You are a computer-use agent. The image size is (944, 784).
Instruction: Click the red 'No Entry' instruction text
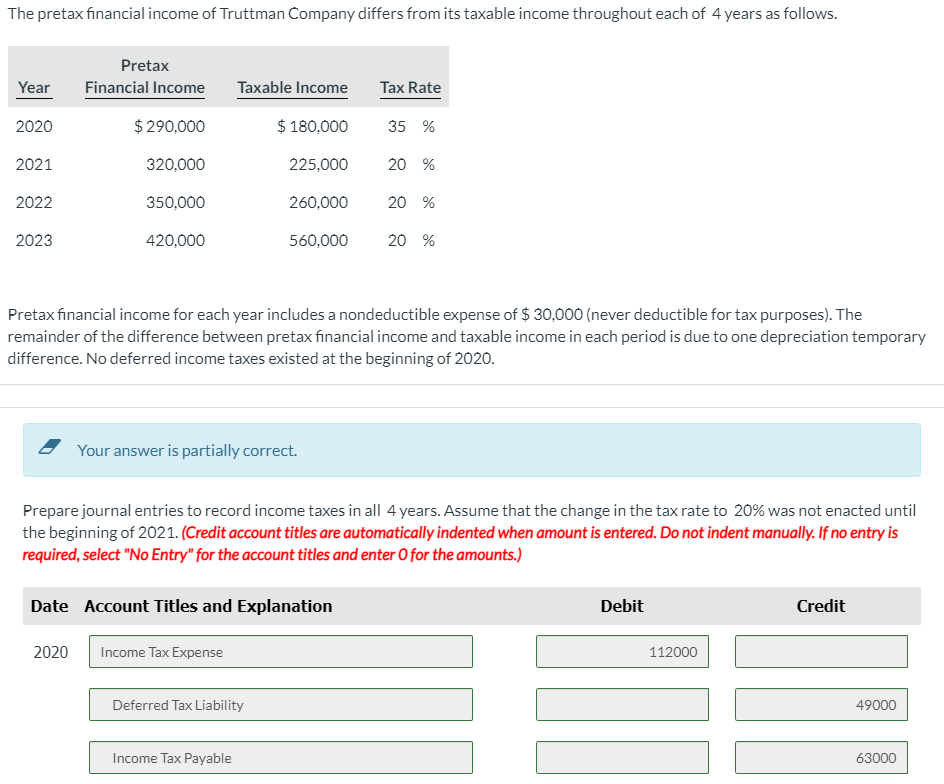pyautogui.click(x=460, y=544)
